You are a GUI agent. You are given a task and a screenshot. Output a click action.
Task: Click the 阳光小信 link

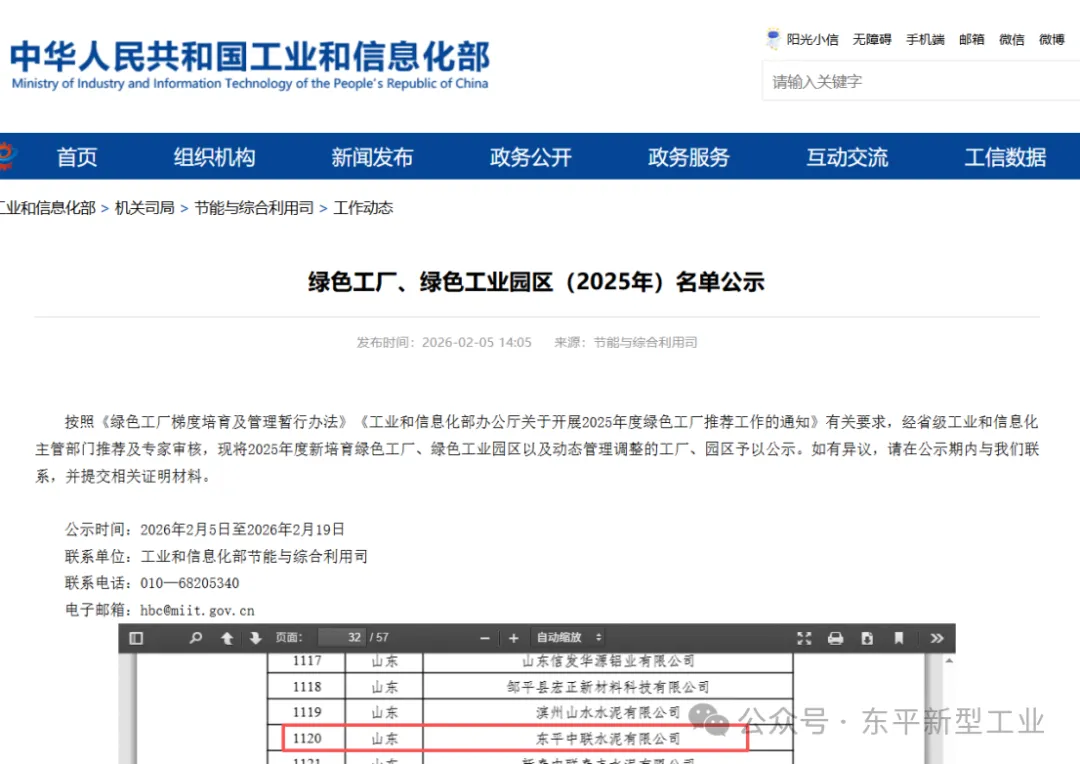813,39
